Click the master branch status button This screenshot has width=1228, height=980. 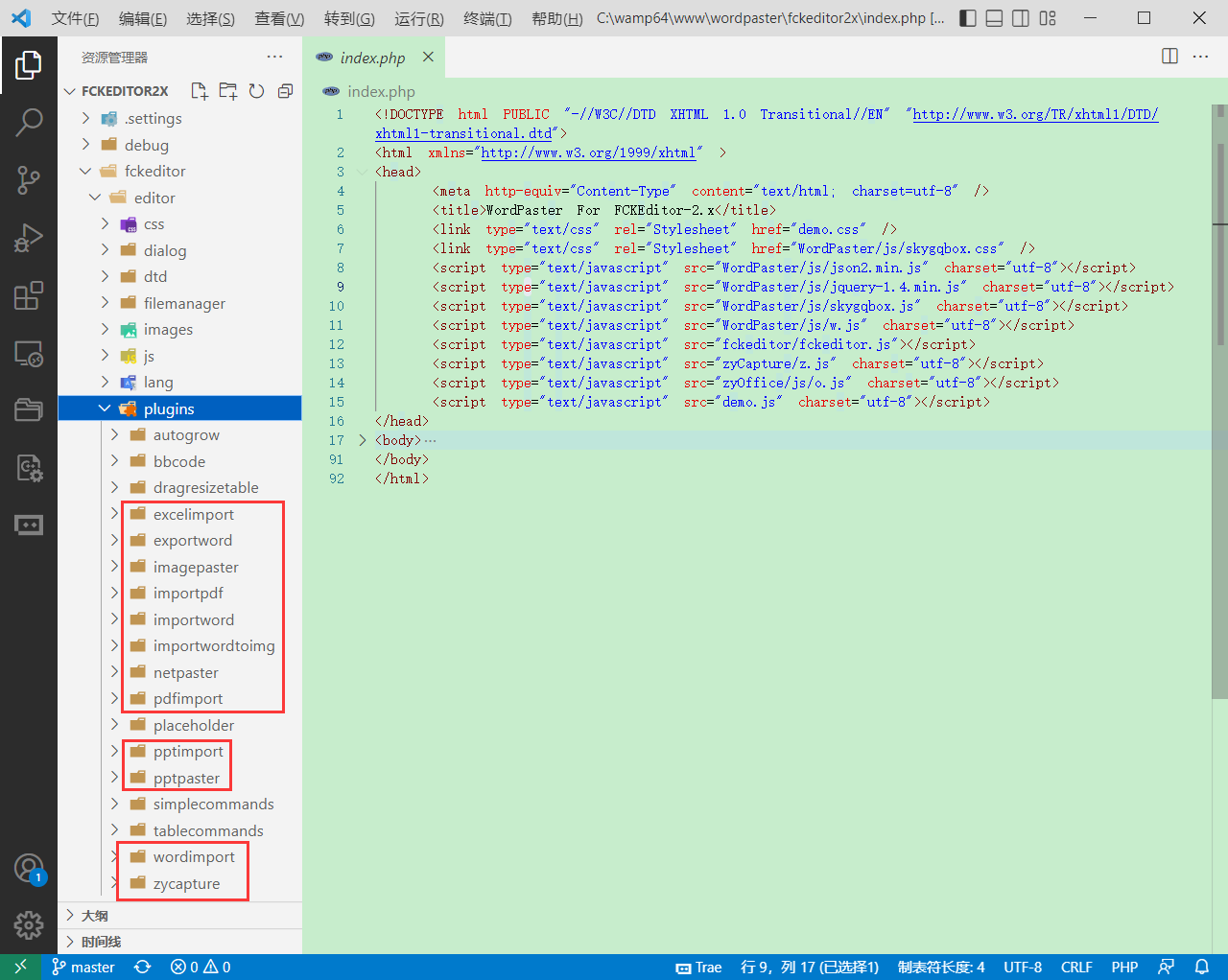[83, 967]
